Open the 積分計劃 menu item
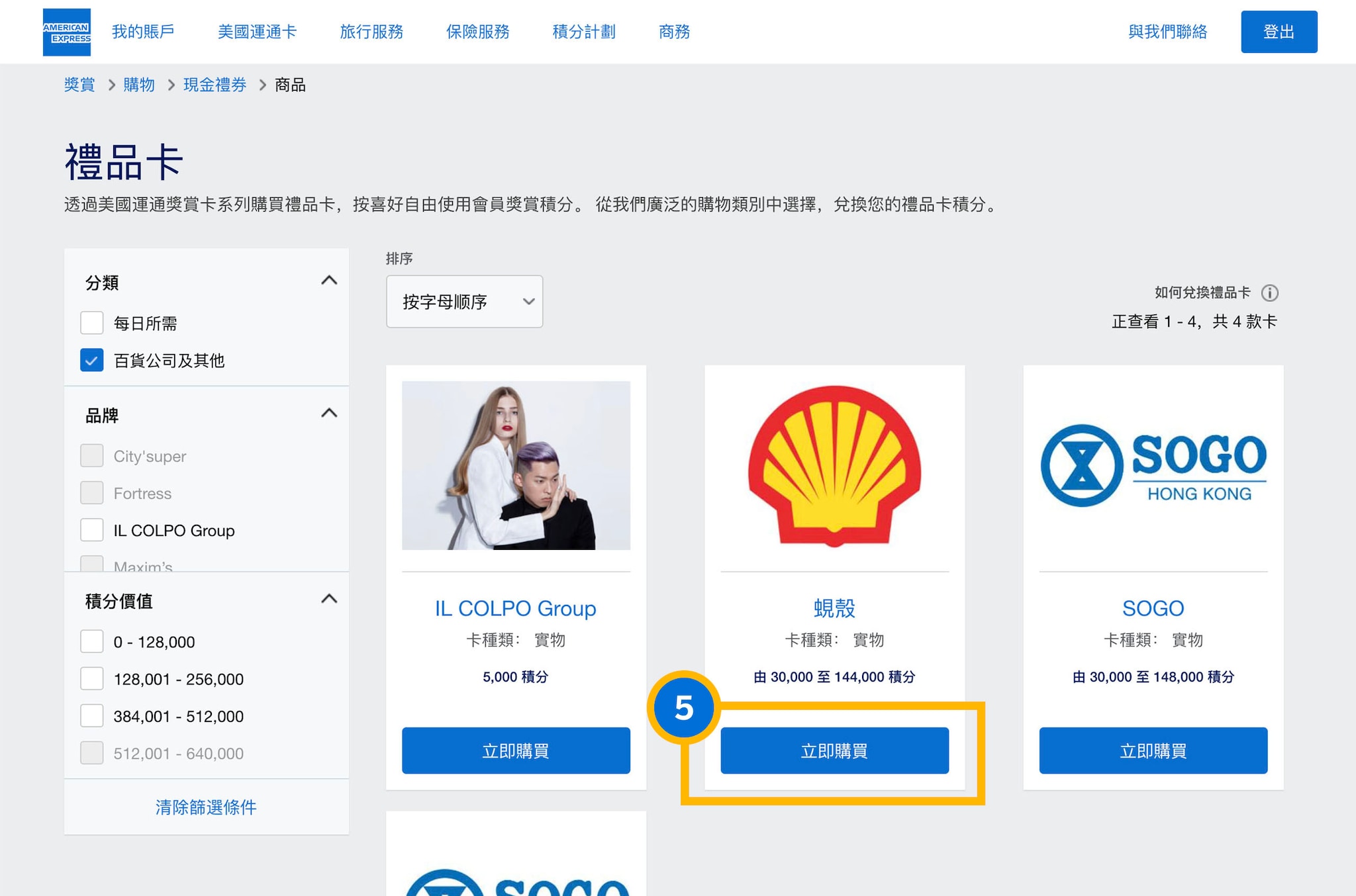Viewport: 1356px width, 896px height. click(x=583, y=32)
